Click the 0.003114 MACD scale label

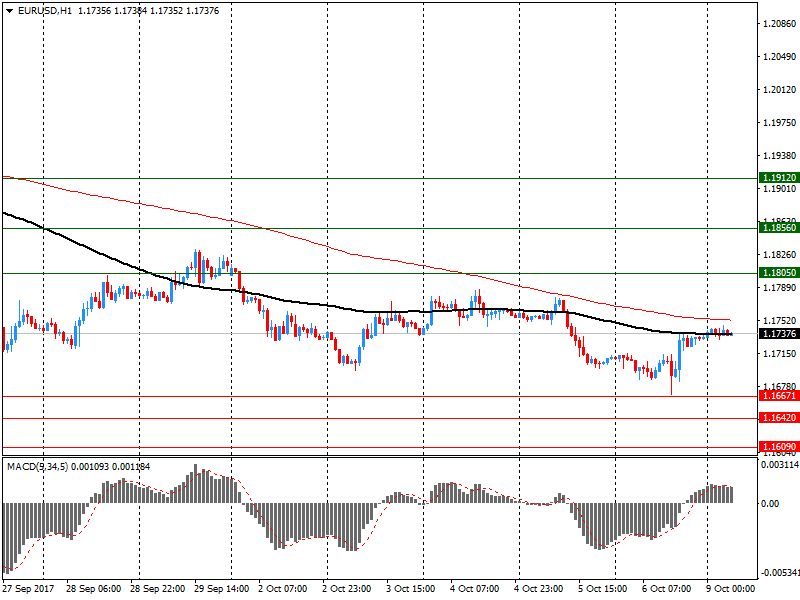(x=780, y=465)
